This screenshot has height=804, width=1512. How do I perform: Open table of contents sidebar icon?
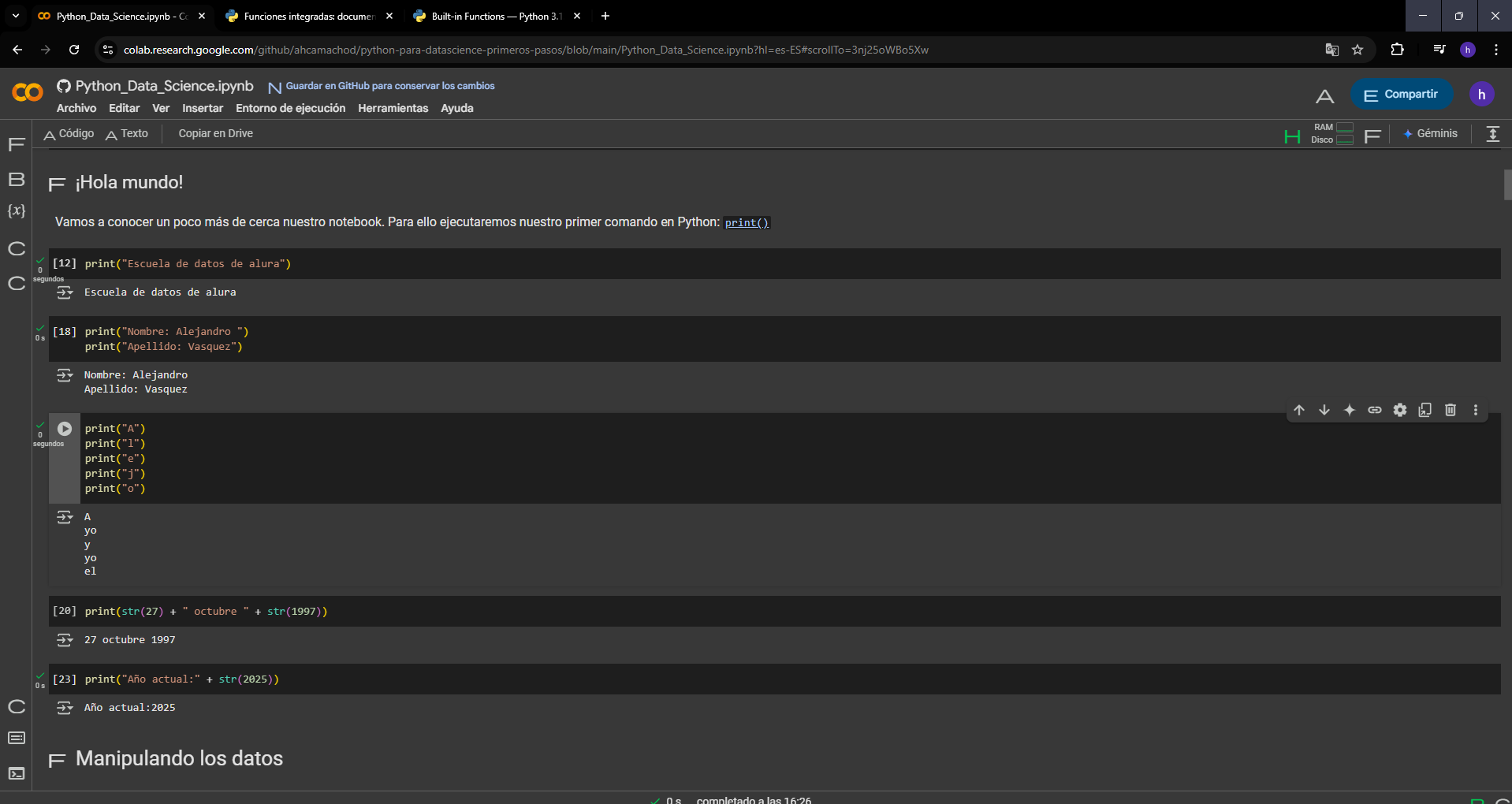(17, 144)
